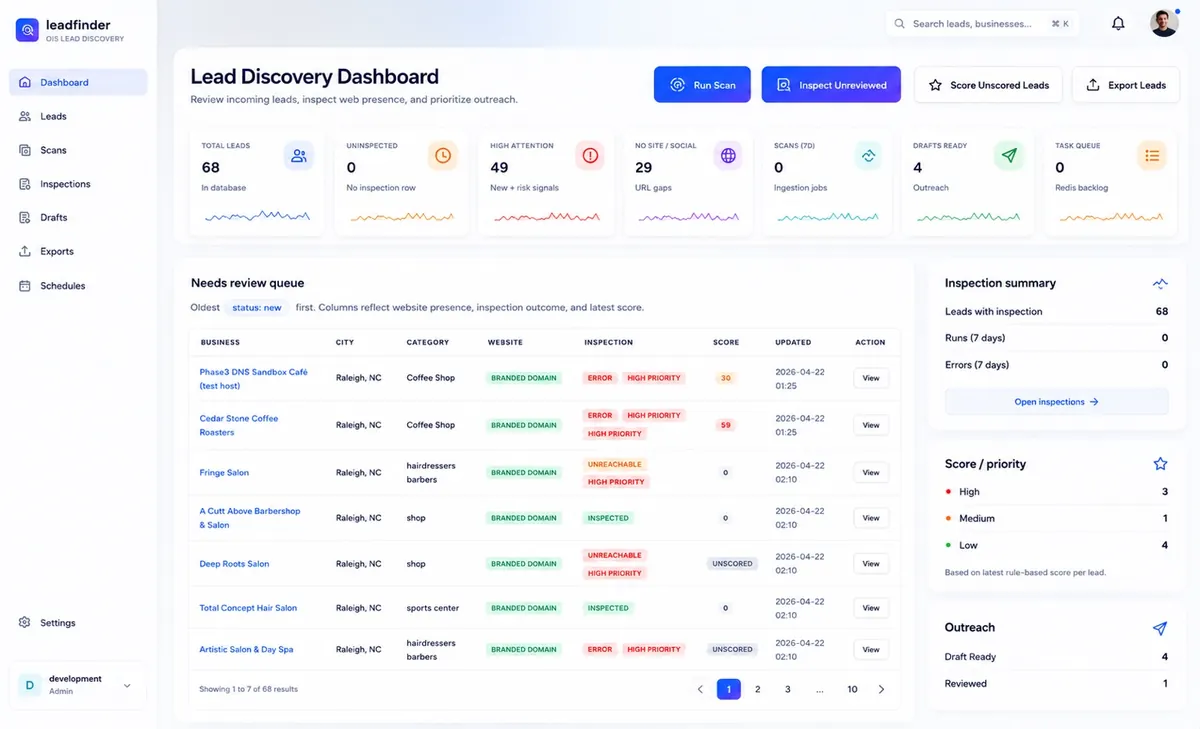
Task: Click Score Unscored Leads button
Action: point(988,85)
